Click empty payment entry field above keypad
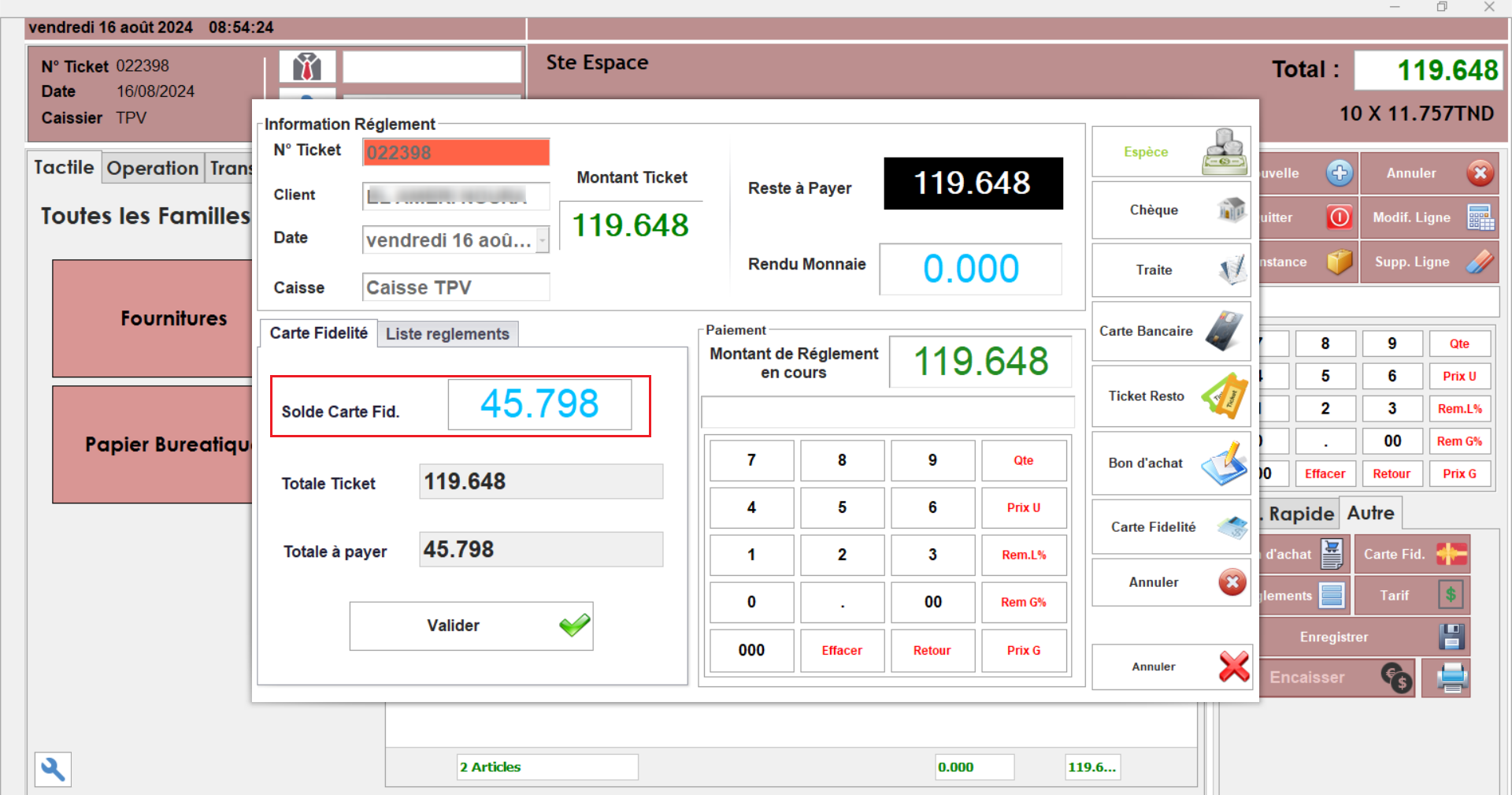 pos(888,412)
